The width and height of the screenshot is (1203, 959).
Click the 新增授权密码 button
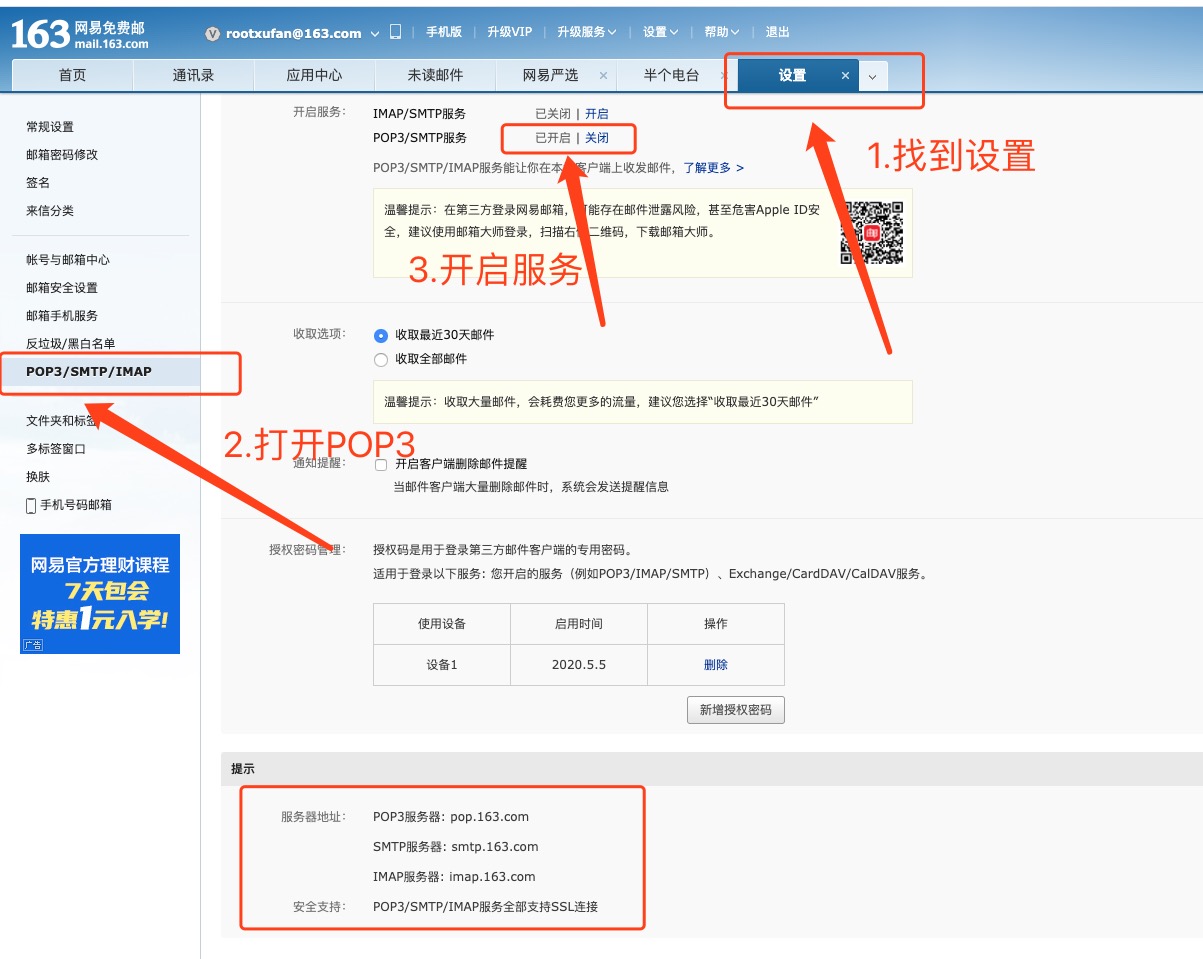[x=736, y=710]
